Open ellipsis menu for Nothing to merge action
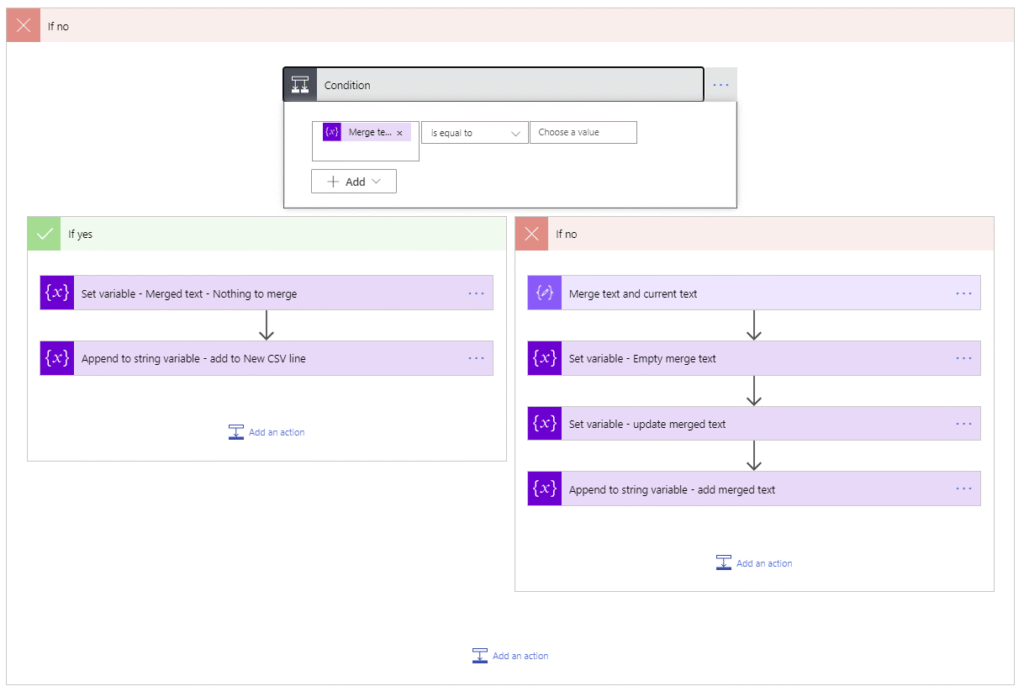Viewport: 1024px width, 697px height. pyautogui.click(x=476, y=293)
